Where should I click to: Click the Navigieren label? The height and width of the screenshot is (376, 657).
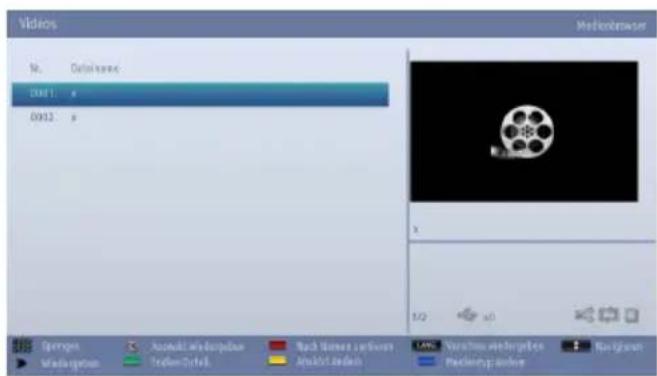coord(618,347)
